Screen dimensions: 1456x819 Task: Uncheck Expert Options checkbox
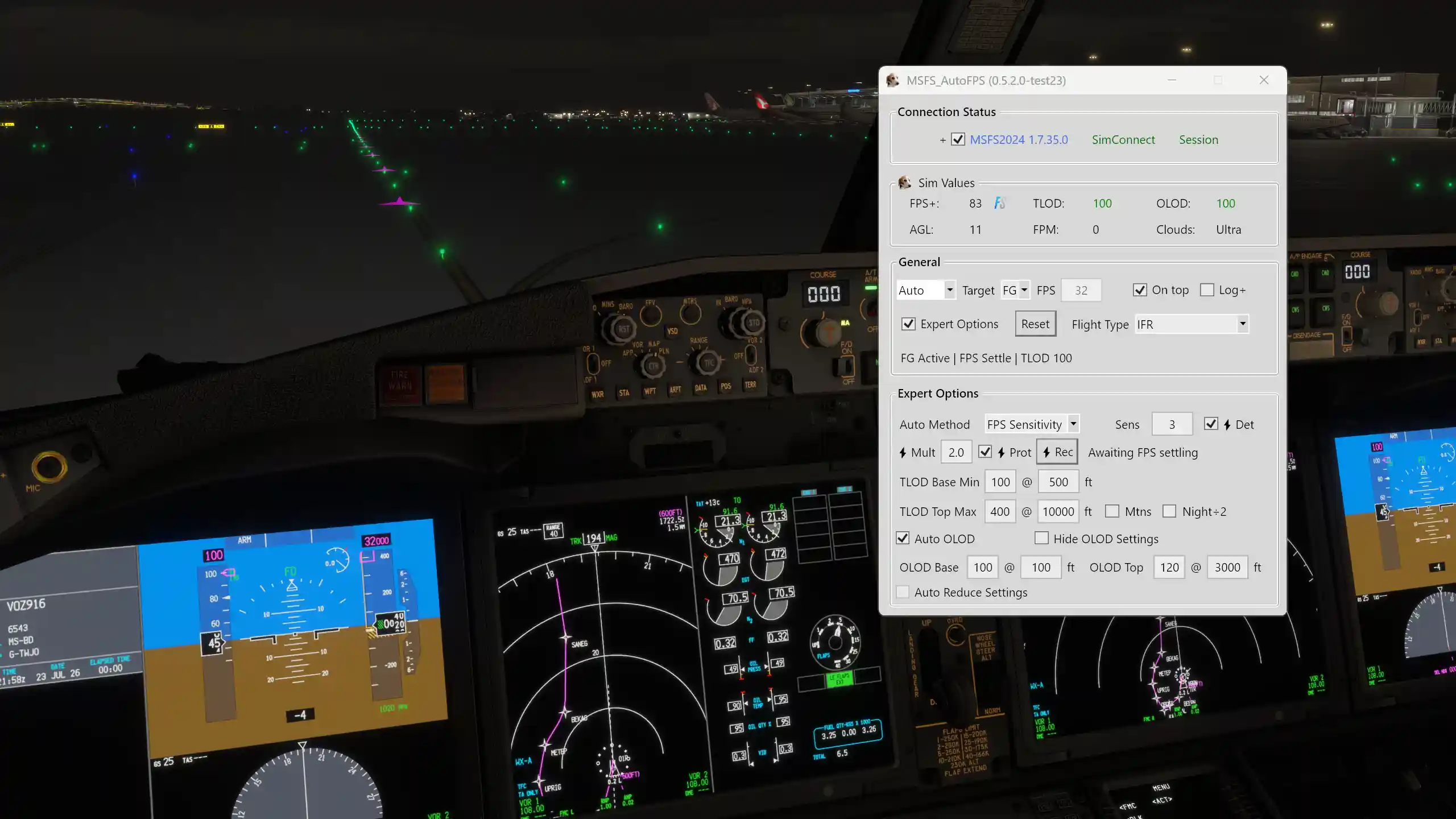(908, 324)
